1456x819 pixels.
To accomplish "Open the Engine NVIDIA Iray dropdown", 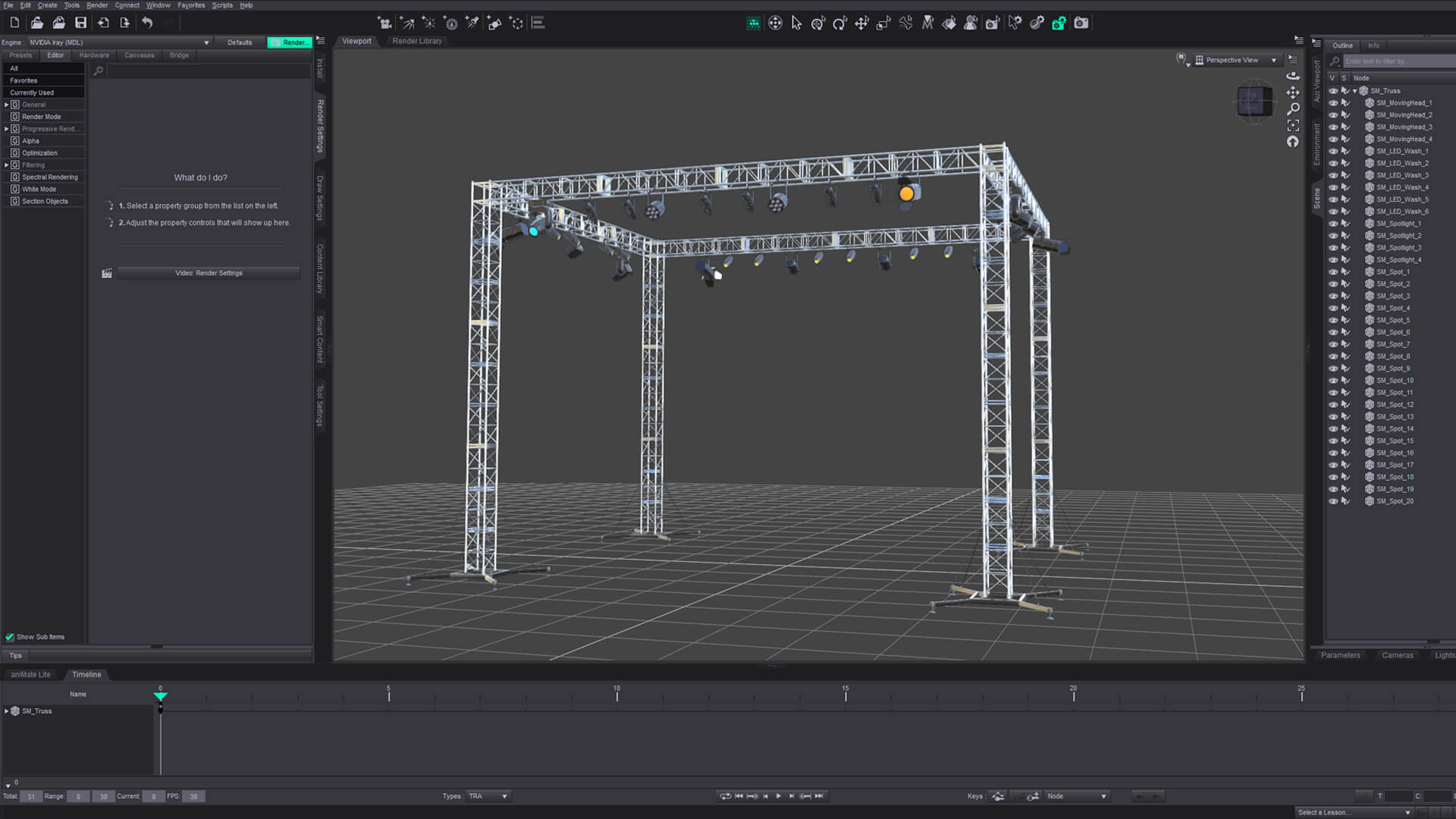I will [x=119, y=42].
